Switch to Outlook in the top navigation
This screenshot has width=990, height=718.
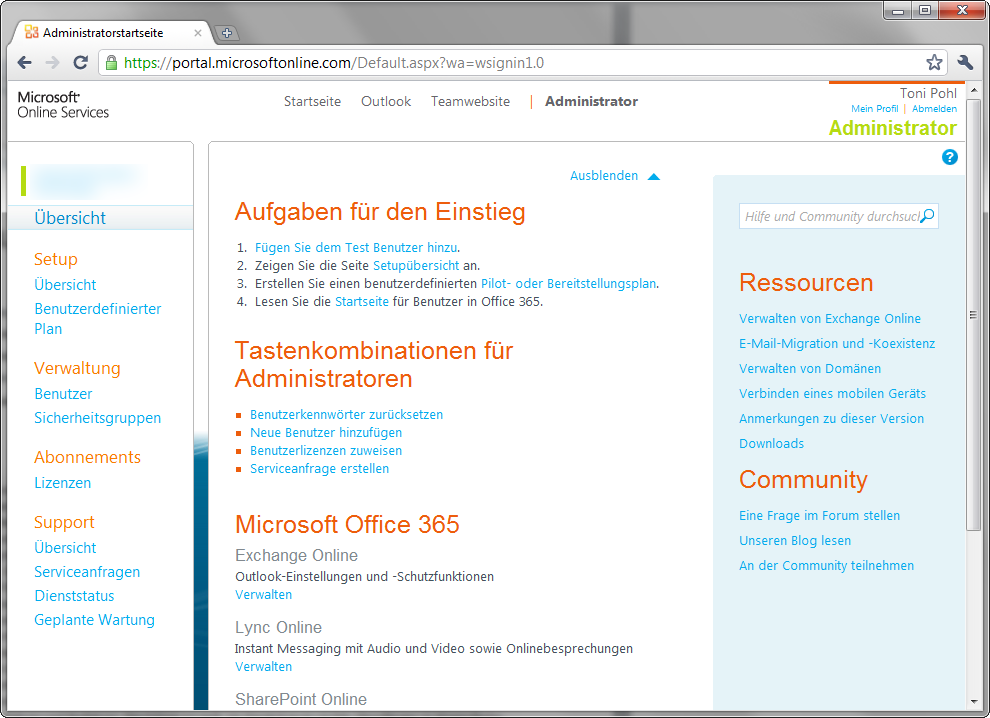(385, 101)
